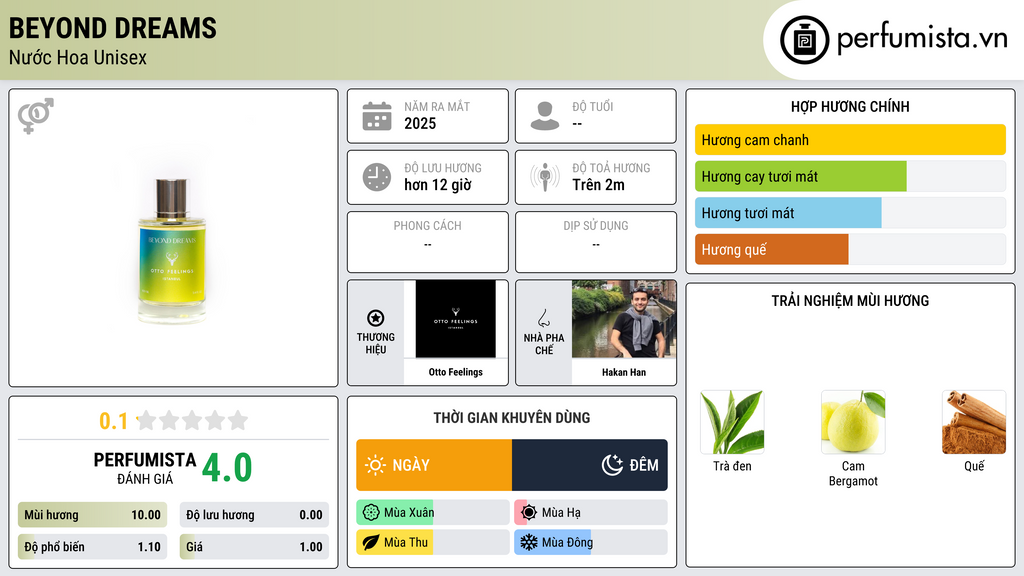Click the nose icon for Nhà pha chế
Viewport: 1024px width, 576px height.
click(x=543, y=318)
